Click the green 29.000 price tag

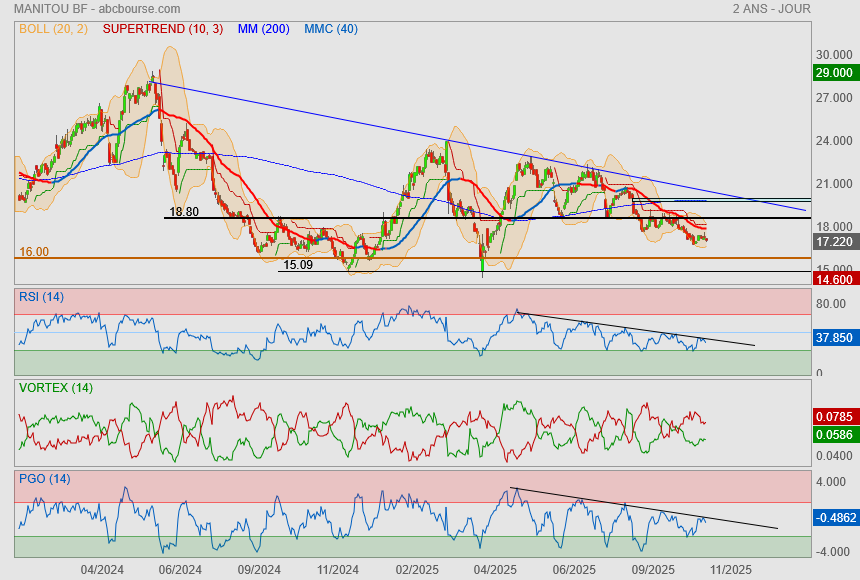[x=834, y=72]
